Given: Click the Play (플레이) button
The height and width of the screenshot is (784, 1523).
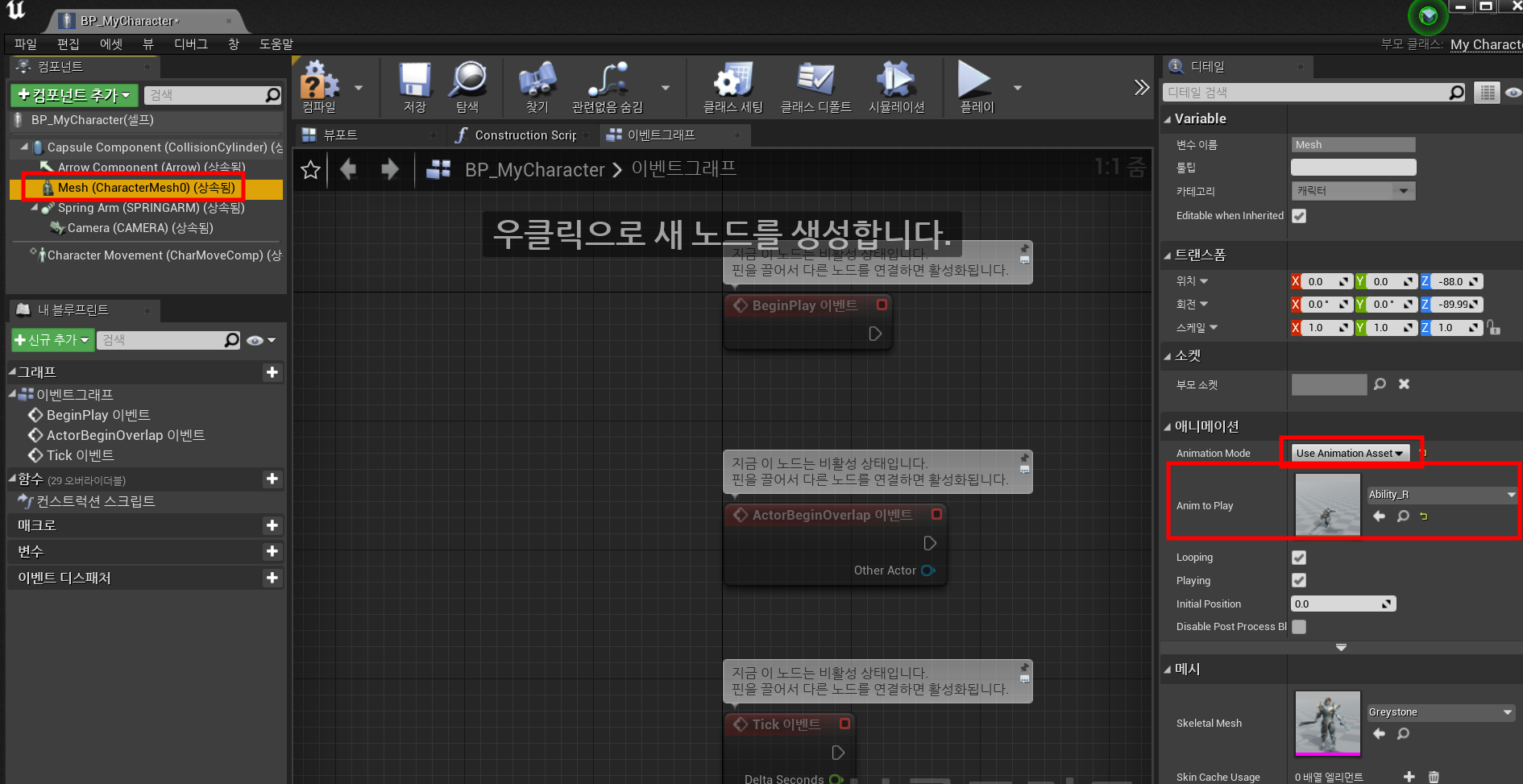Looking at the screenshot, I should [x=976, y=87].
